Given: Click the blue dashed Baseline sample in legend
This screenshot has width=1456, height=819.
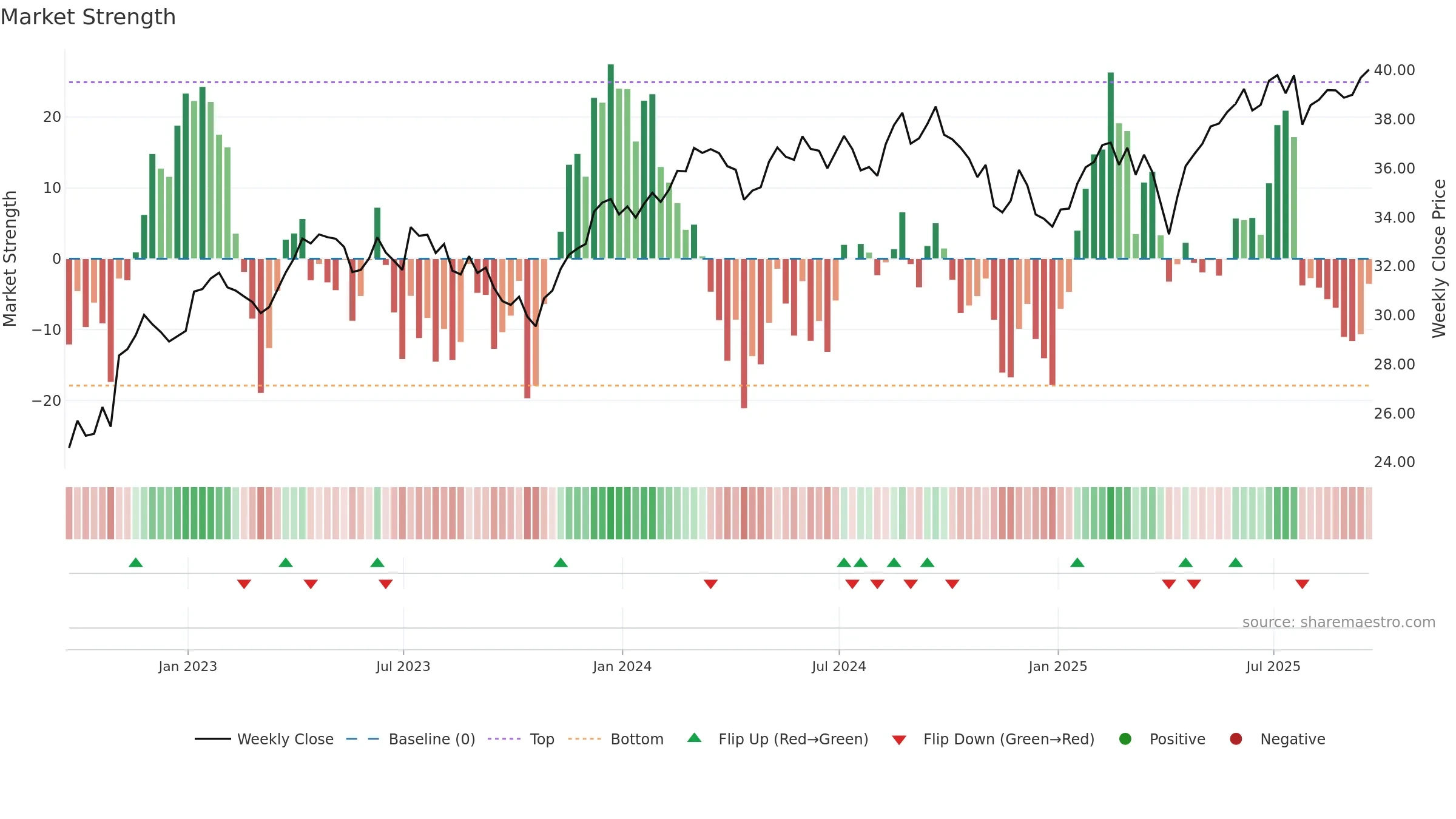Looking at the screenshot, I should coord(363,739).
